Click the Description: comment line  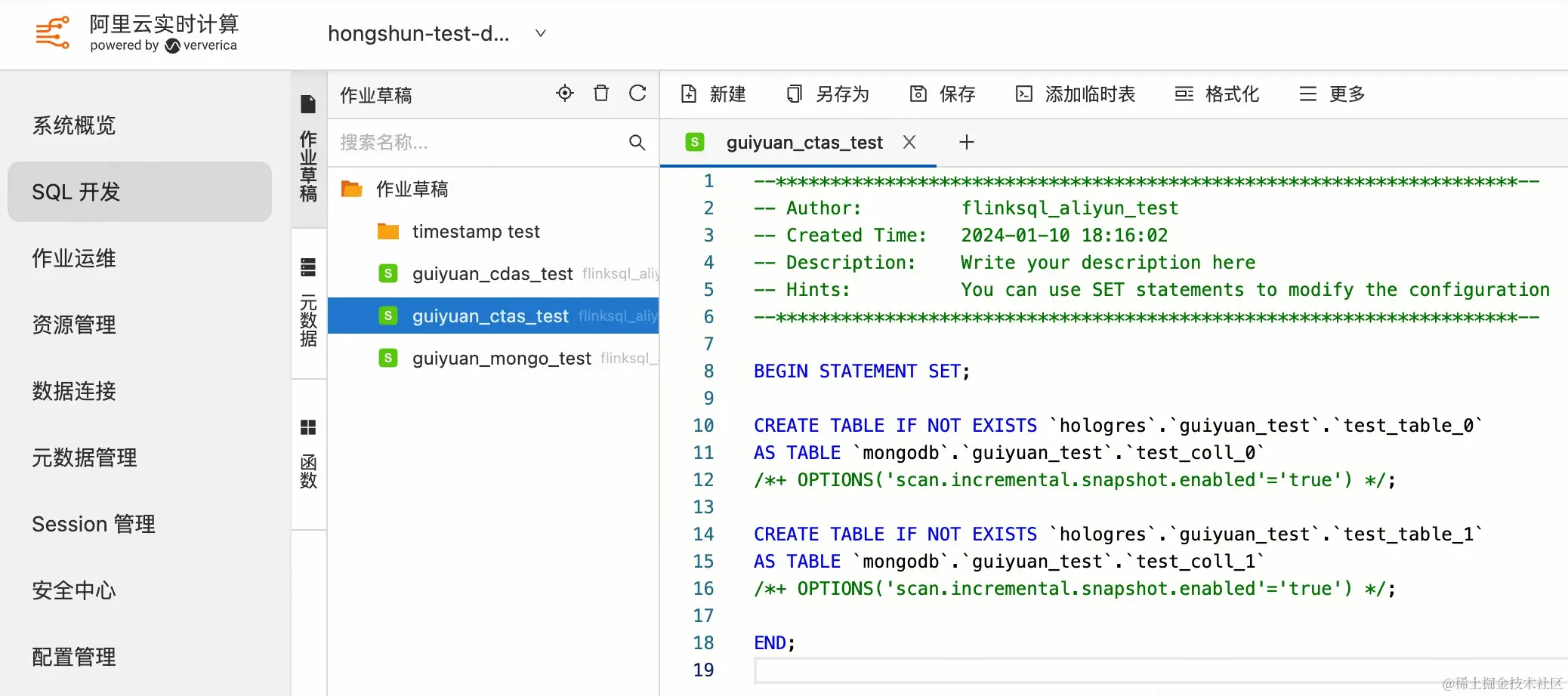coord(1005,263)
